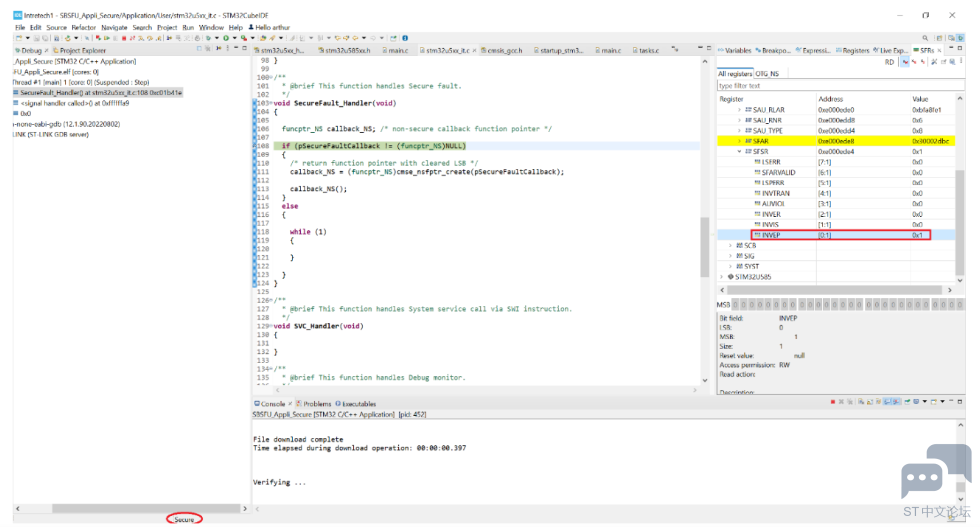Toggle the highlighted SFRs display-format button
The image size is (980, 527).
[x=905, y=62]
